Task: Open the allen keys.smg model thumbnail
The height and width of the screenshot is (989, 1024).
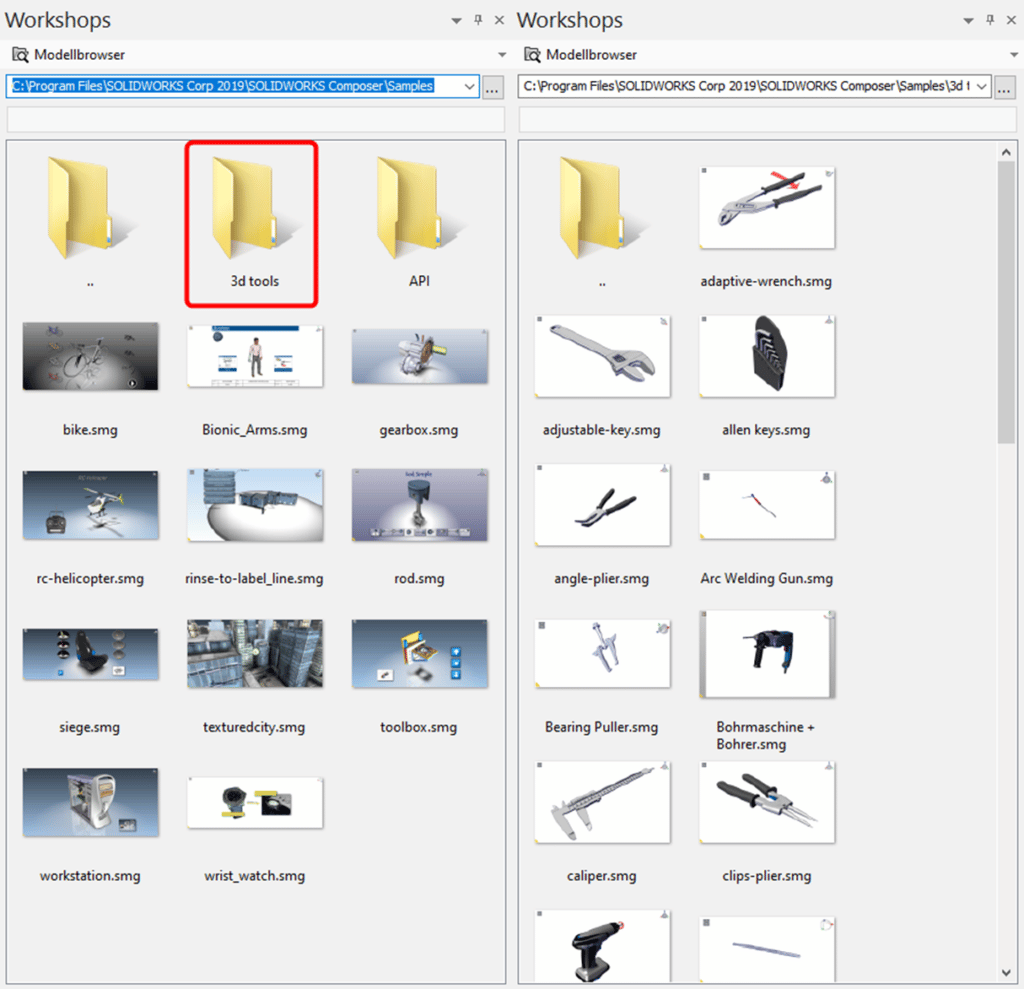Action: click(766, 354)
